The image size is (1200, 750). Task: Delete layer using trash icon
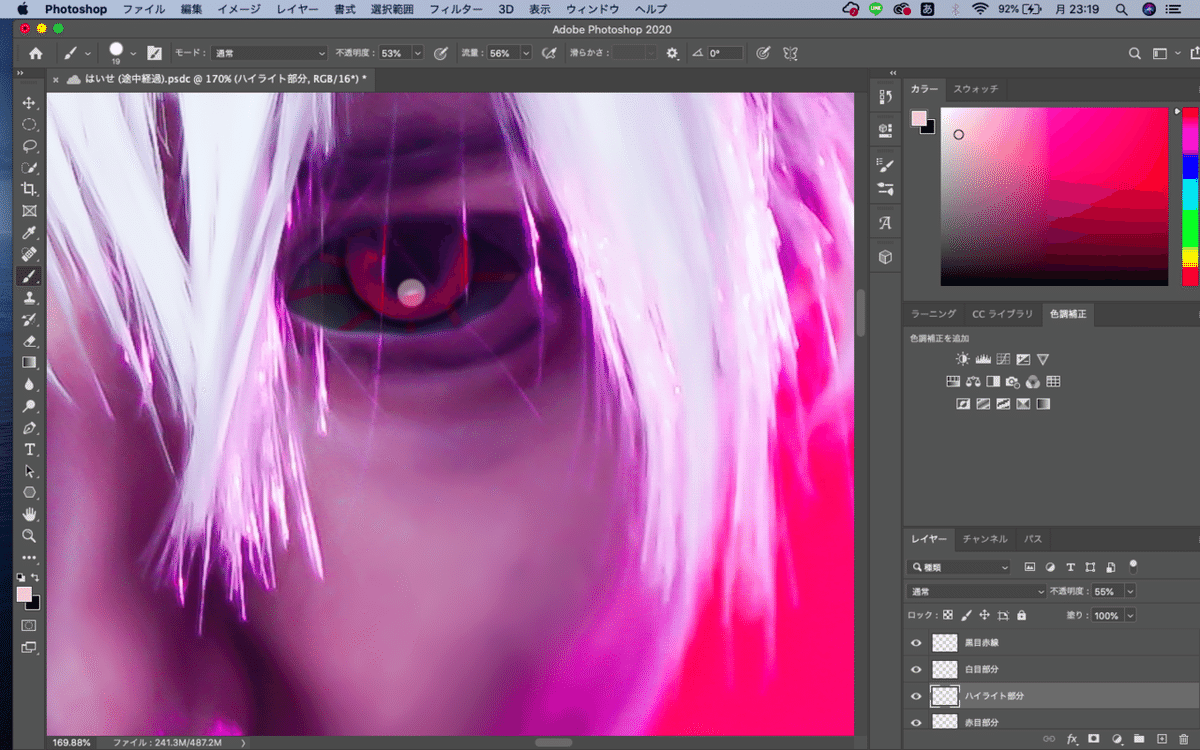coord(1184,739)
